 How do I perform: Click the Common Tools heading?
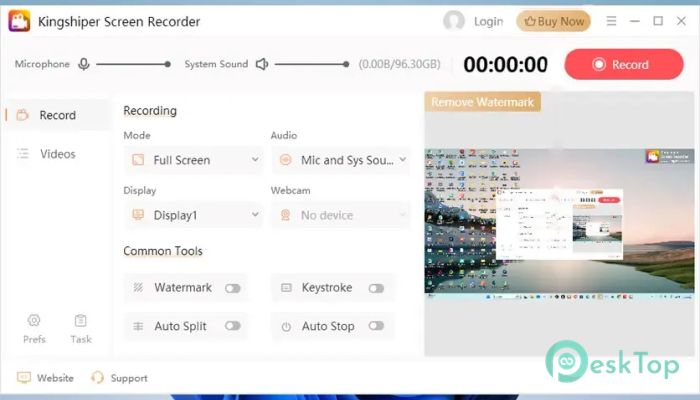pos(163,251)
